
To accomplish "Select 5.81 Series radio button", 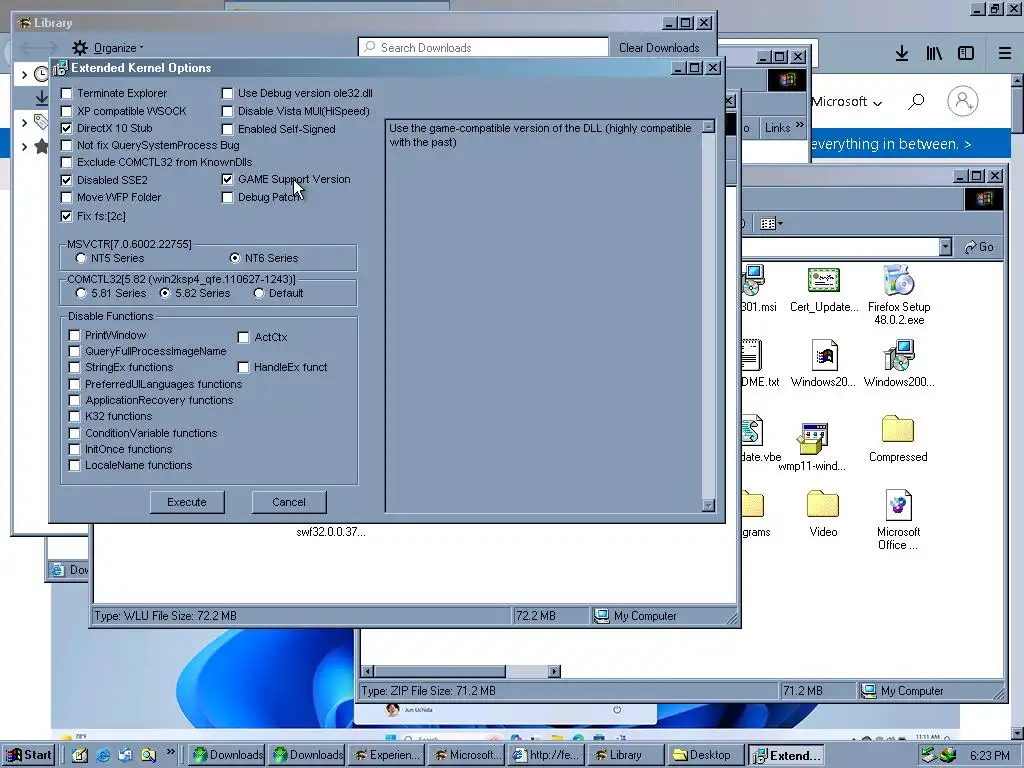I will [x=81, y=293].
